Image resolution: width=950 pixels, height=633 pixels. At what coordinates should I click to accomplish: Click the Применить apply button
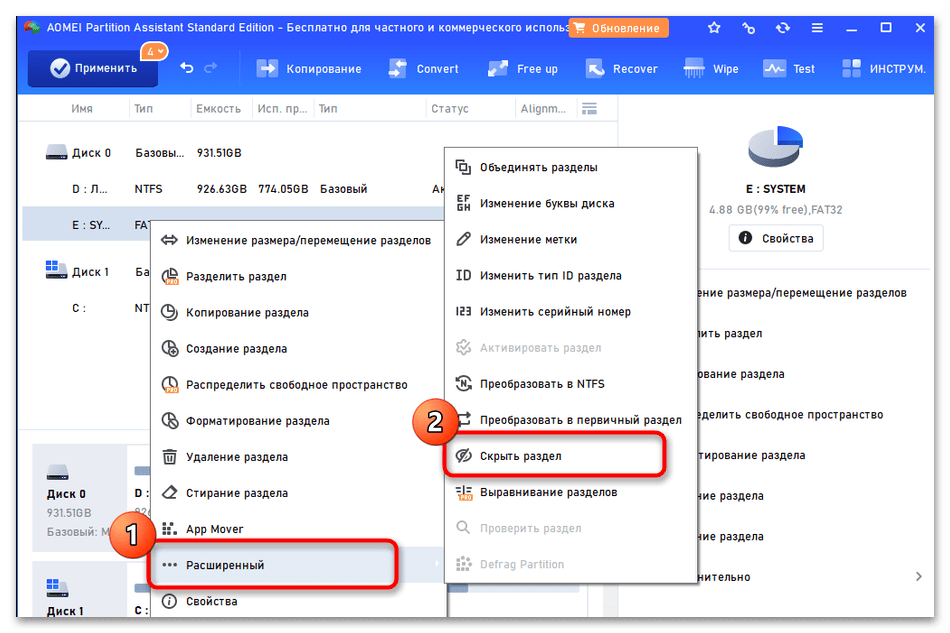pos(93,68)
